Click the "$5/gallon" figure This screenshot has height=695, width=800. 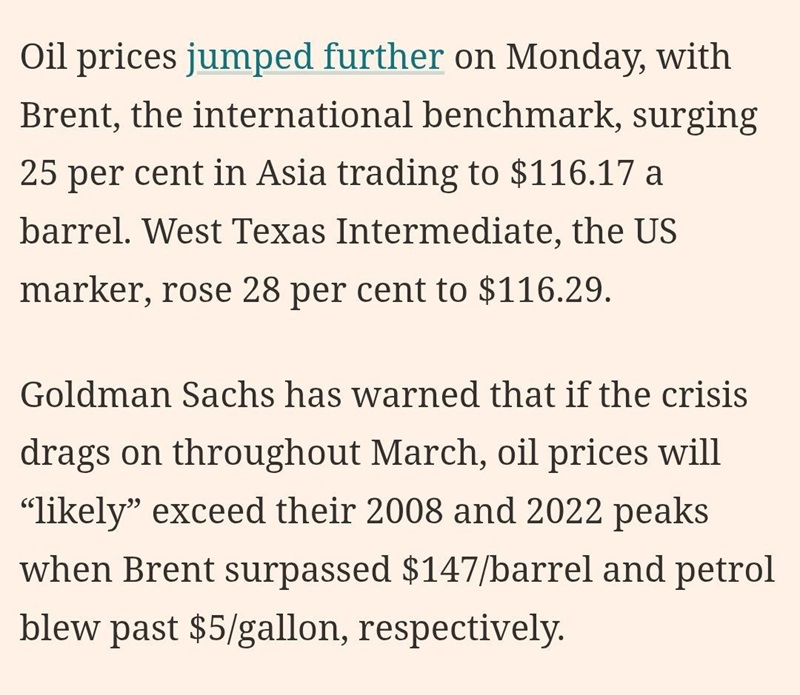coord(267,629)
